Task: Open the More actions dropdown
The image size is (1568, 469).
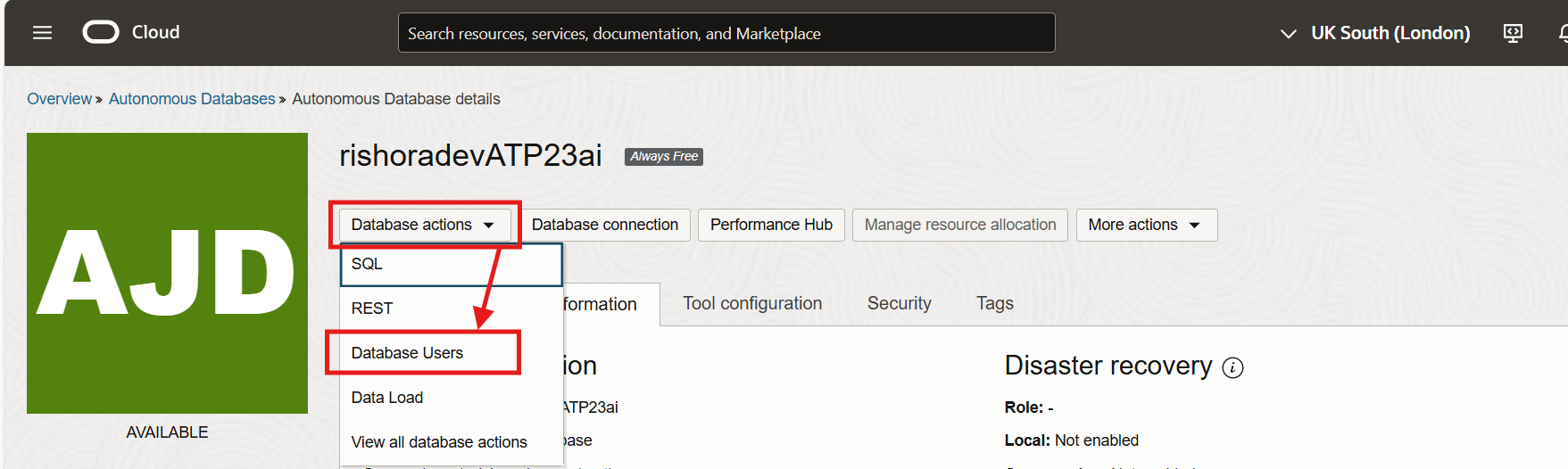Action: (1145, 225)
